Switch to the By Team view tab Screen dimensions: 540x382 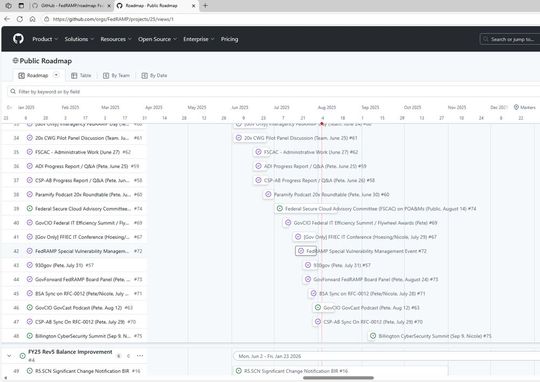coord(116,75)
